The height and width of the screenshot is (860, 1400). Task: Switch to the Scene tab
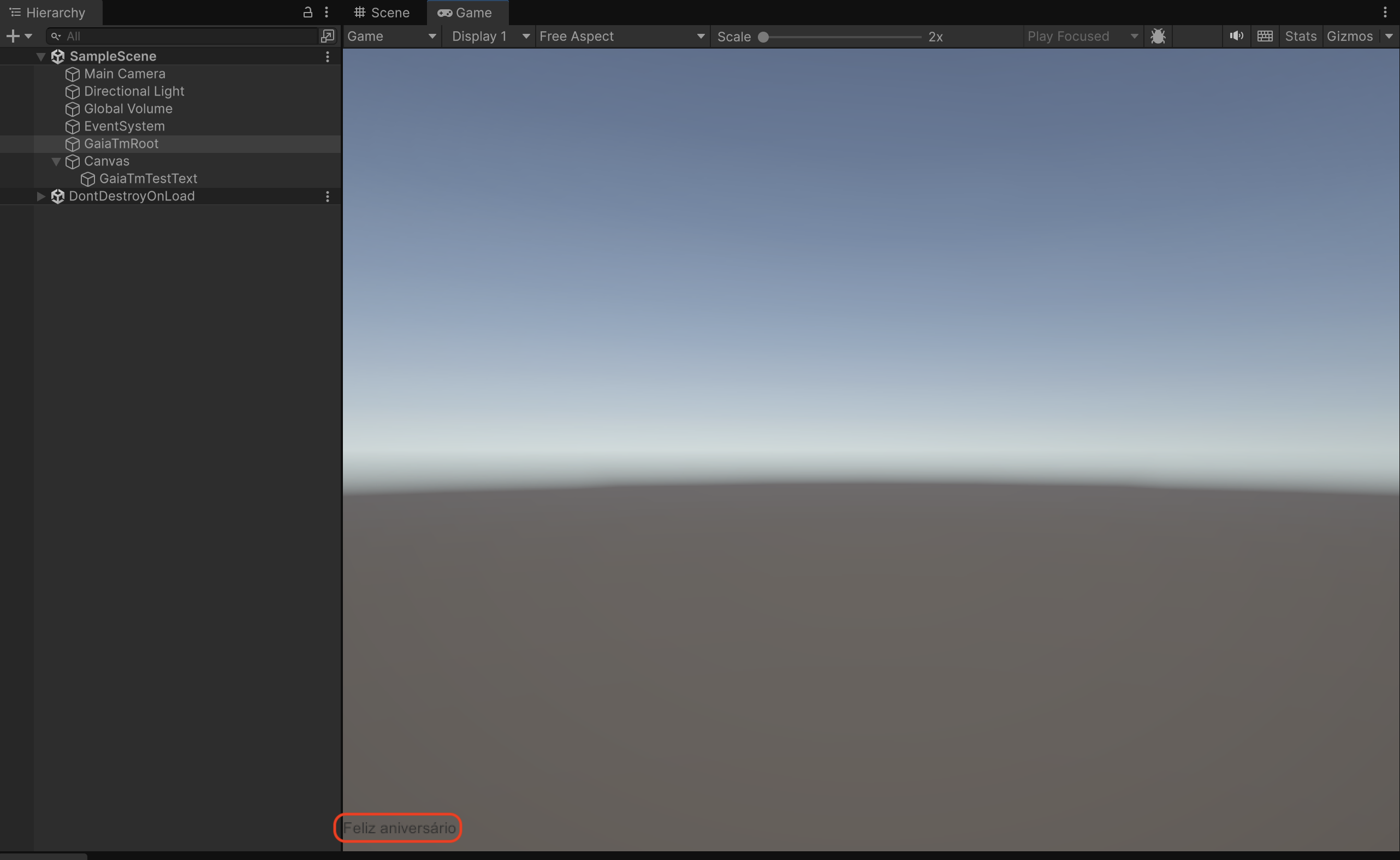tap(382, 13)
